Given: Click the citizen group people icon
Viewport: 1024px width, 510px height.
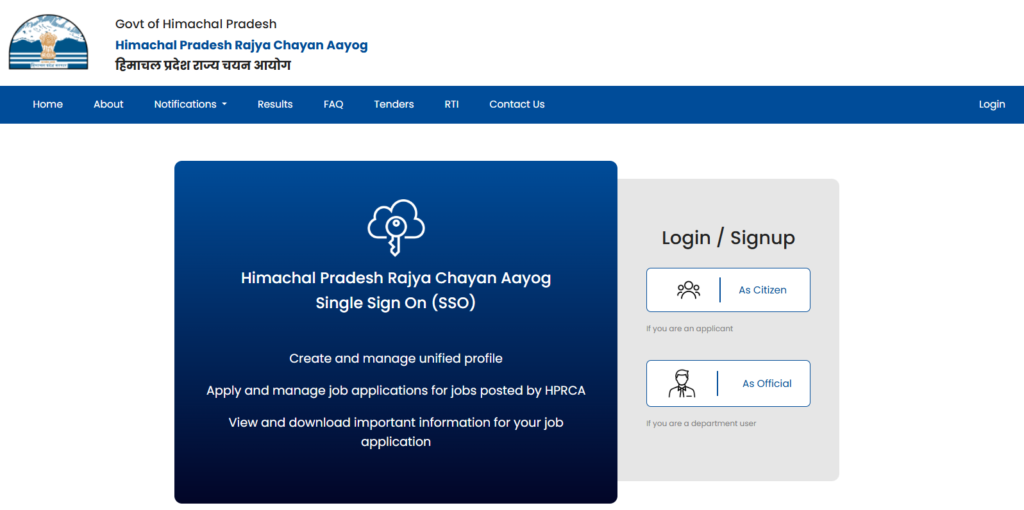Looking at the screenshot, I should (x=688, y=290).
